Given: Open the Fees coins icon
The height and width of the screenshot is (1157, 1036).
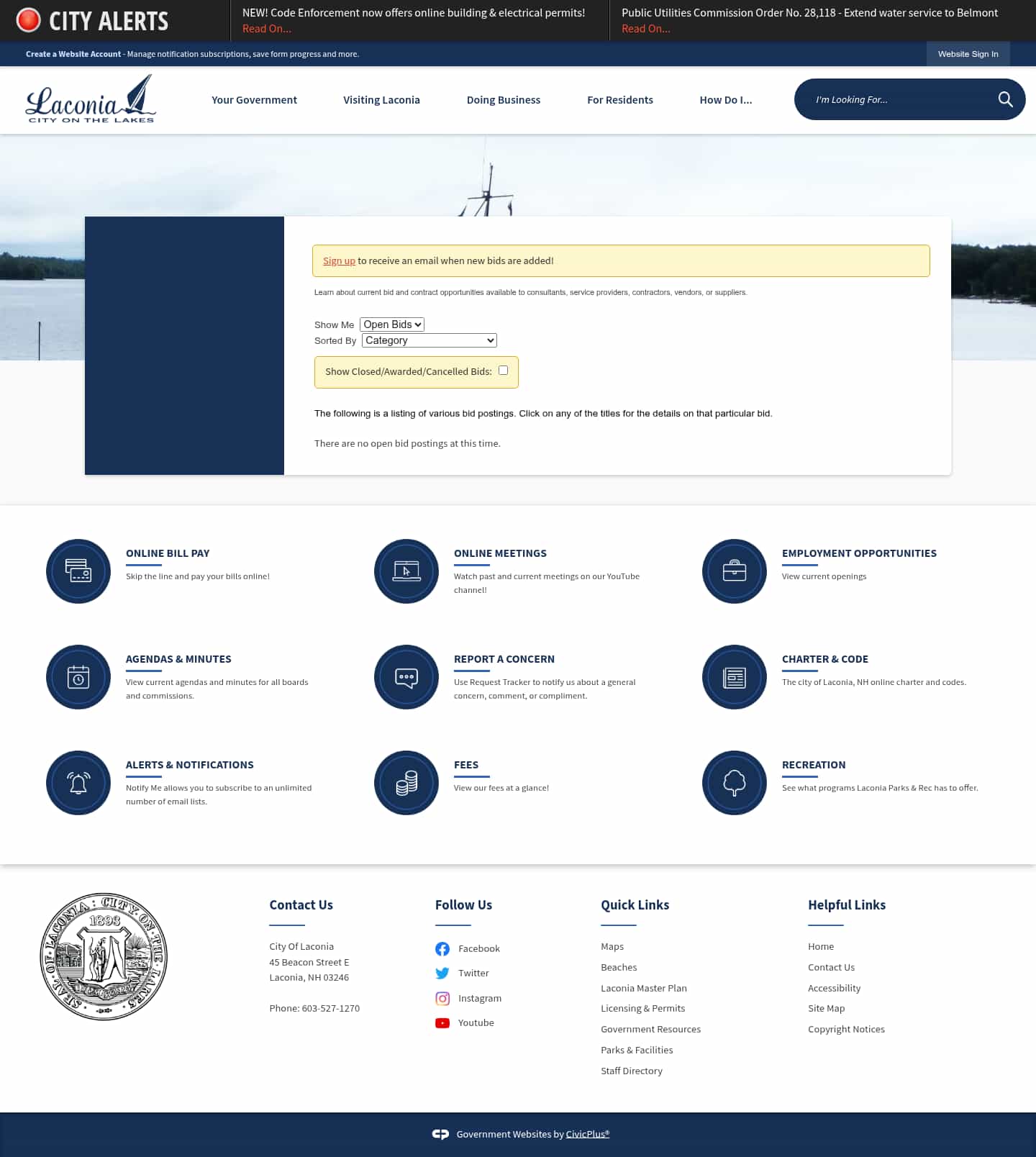Looking at the screenshot, I should point(406,783).
